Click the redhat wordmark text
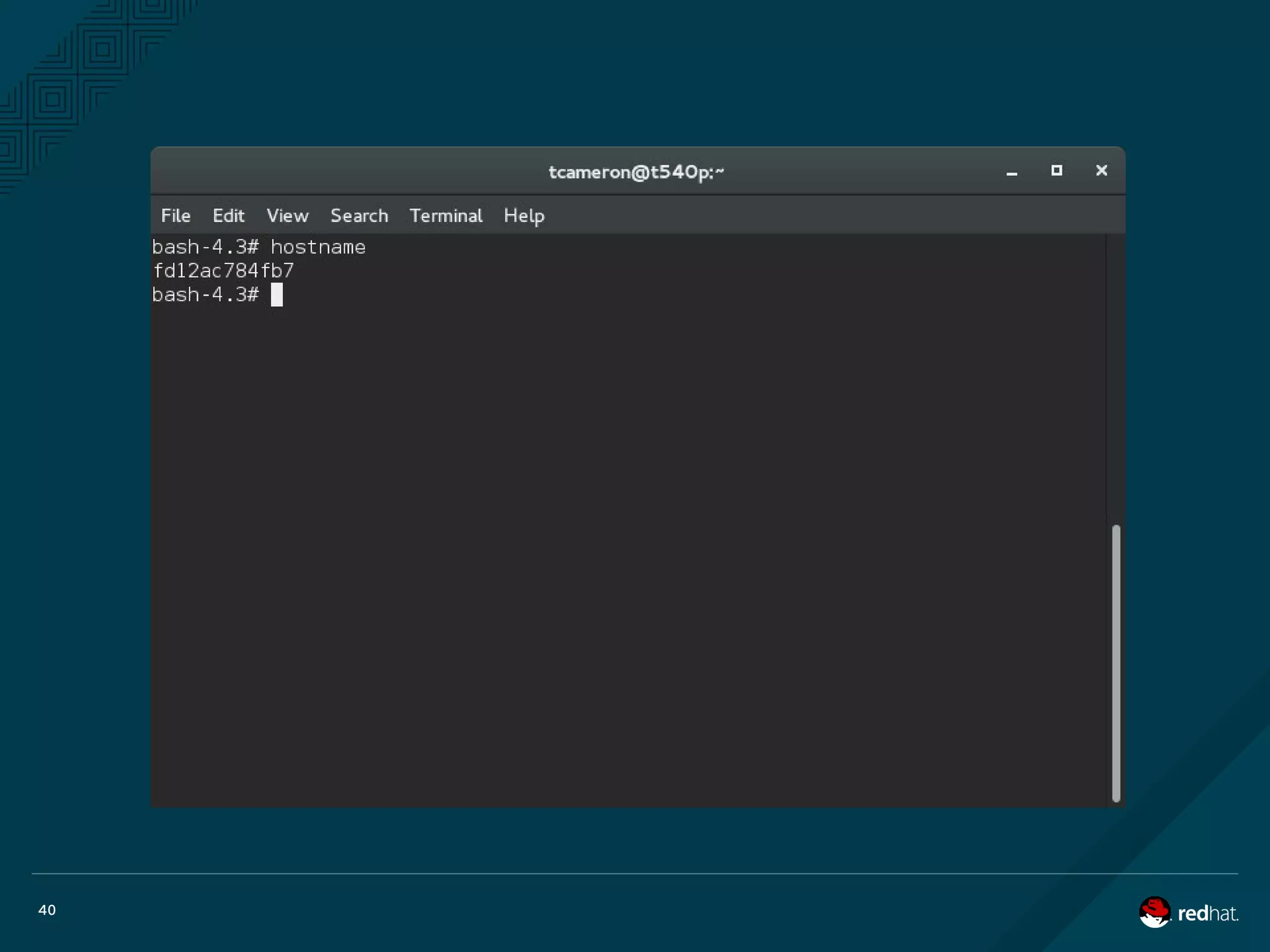The width and height of the screenshot is (1270, 952). (1207, 913)
